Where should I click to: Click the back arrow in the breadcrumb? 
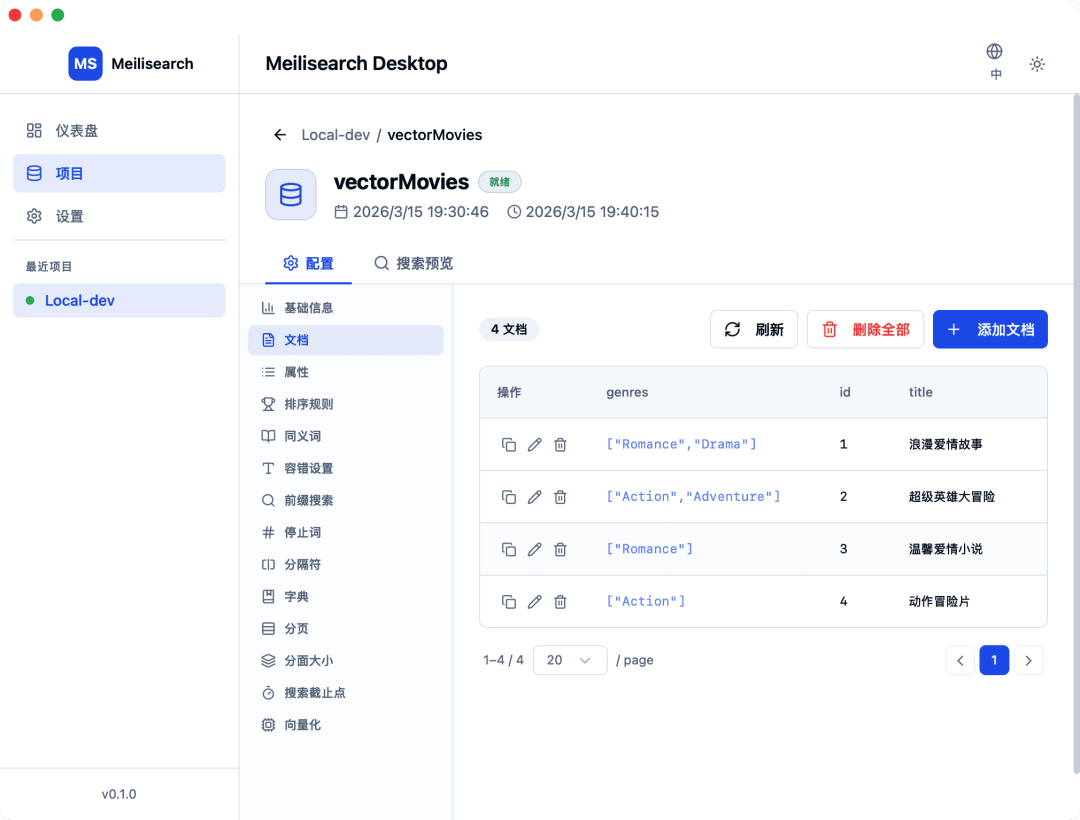[x=279, y=134]
